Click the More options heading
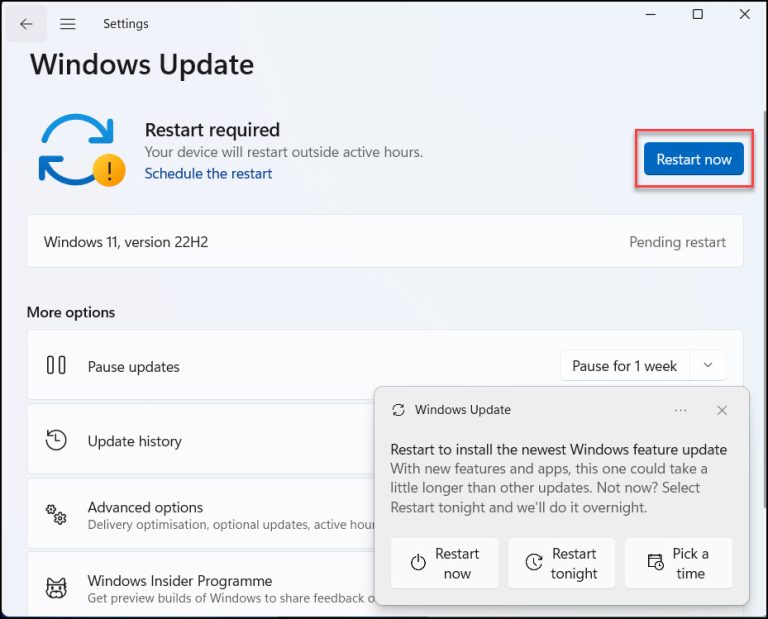The image size is (768, 619). tap(71, 312)
